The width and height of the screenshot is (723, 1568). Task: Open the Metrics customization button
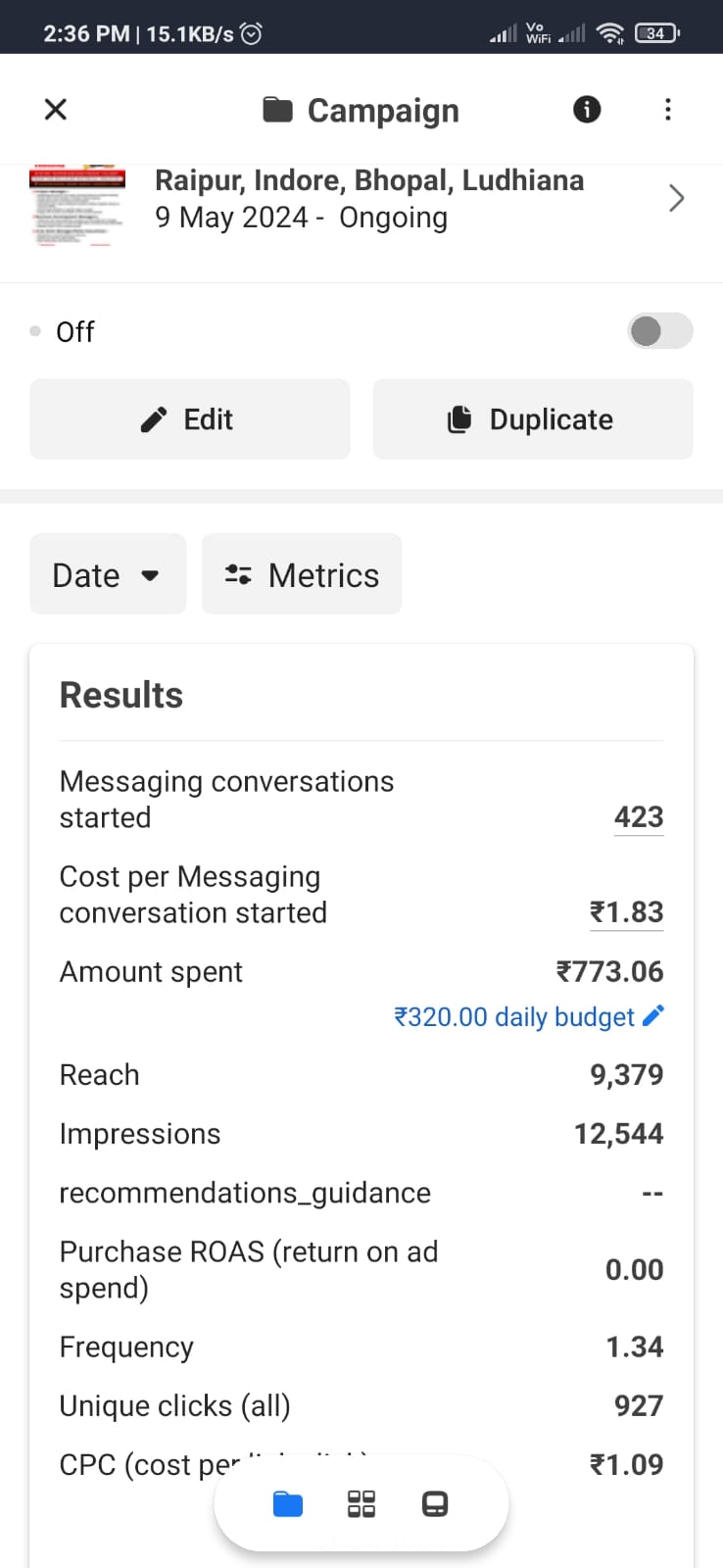click(302, 574)
